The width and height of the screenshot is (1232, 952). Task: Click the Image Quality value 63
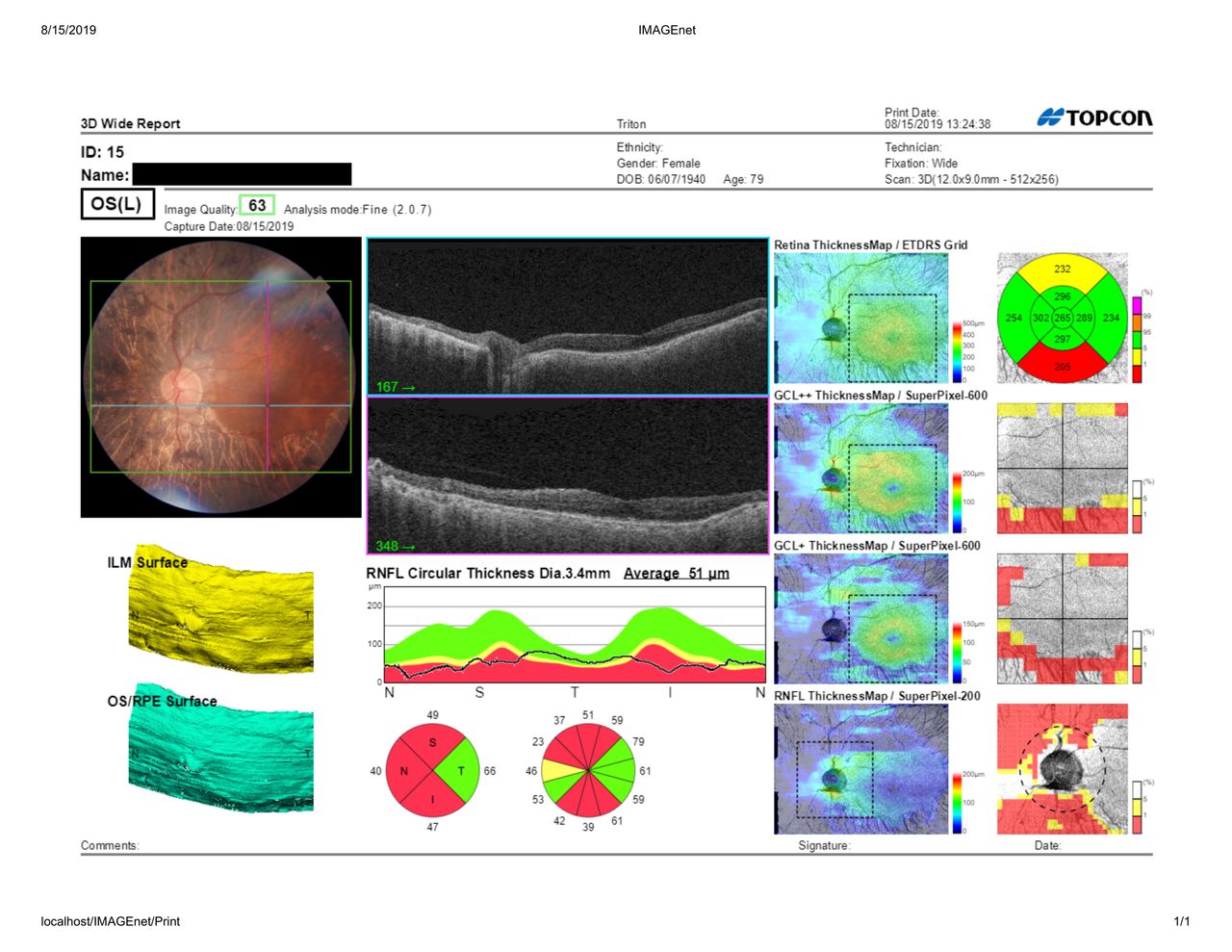[257, 205]
